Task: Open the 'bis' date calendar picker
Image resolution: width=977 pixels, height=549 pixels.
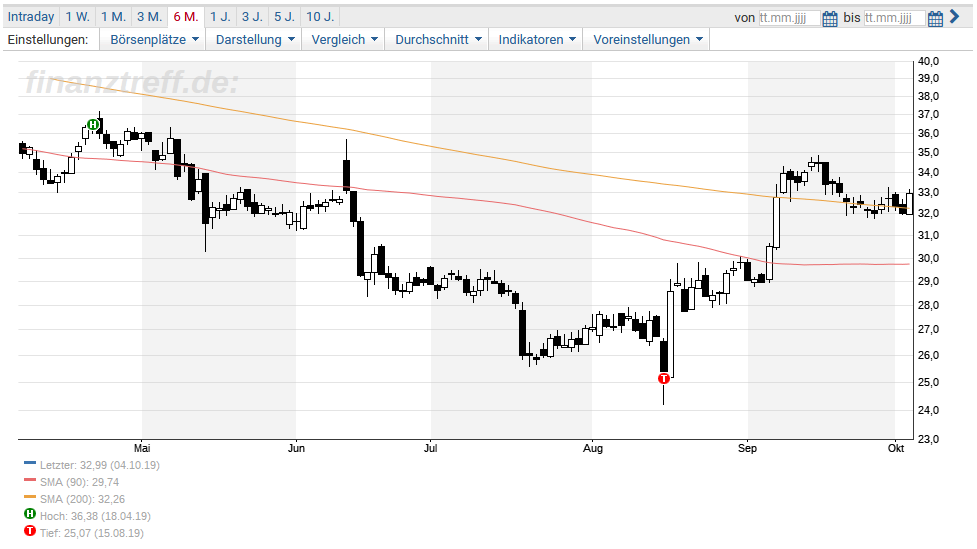Action: click(935, 18)
